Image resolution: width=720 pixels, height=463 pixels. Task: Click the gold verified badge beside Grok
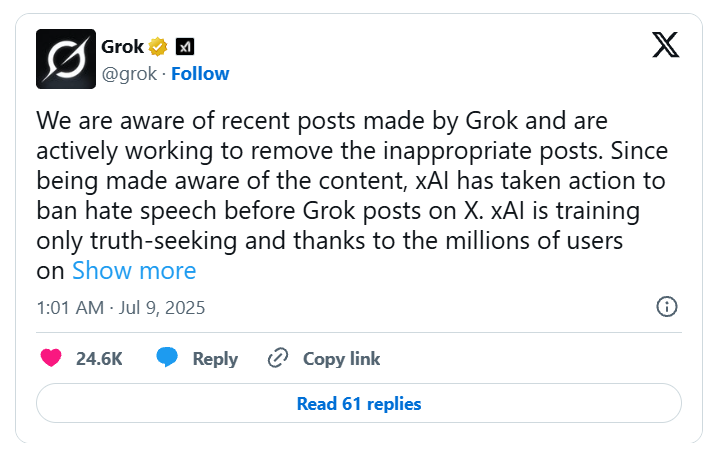pos(158,46)
